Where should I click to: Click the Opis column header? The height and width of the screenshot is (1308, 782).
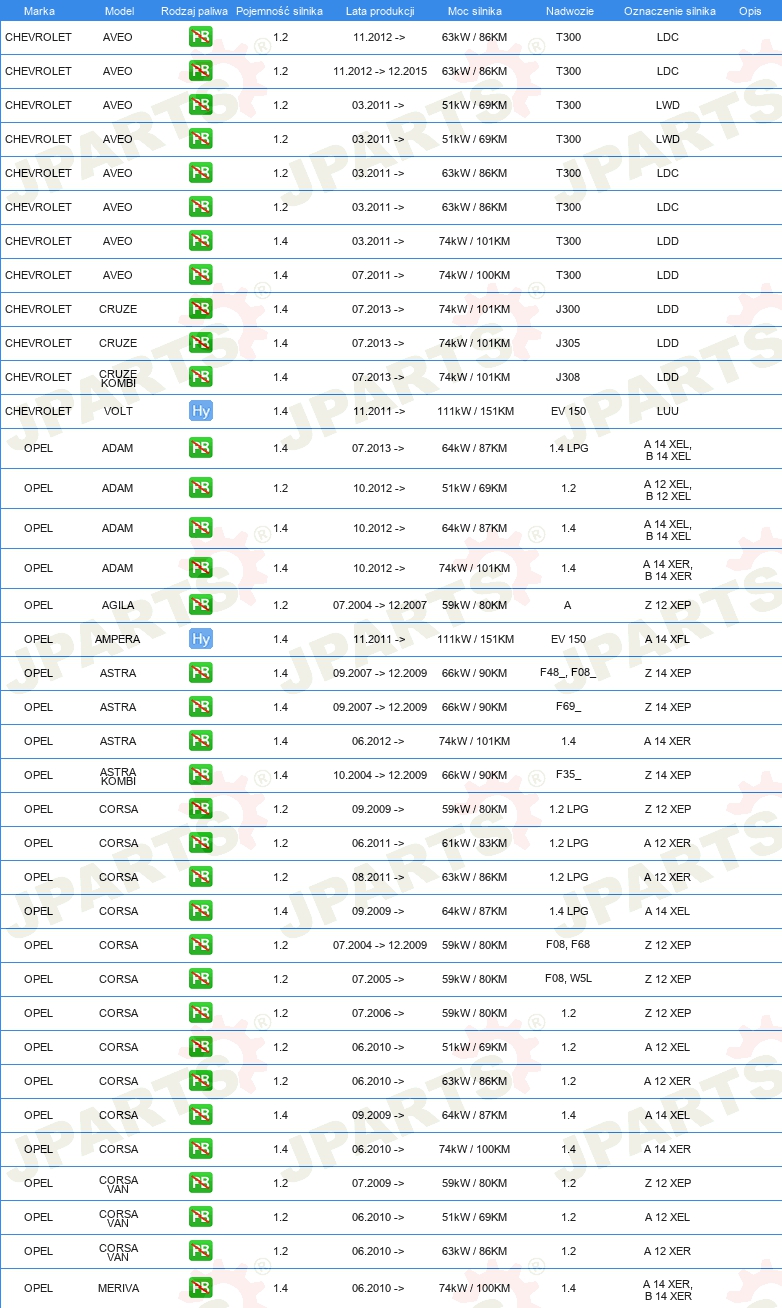point(750,11)
